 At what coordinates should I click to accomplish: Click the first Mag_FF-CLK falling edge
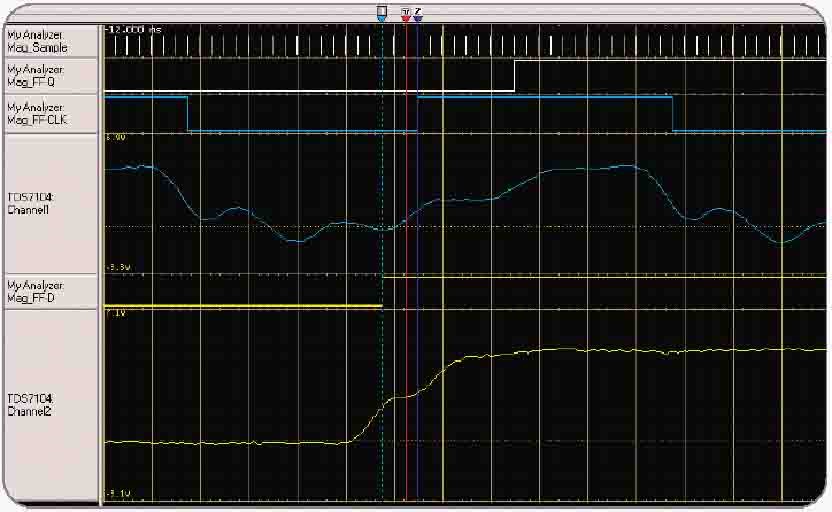coord(187,114)
